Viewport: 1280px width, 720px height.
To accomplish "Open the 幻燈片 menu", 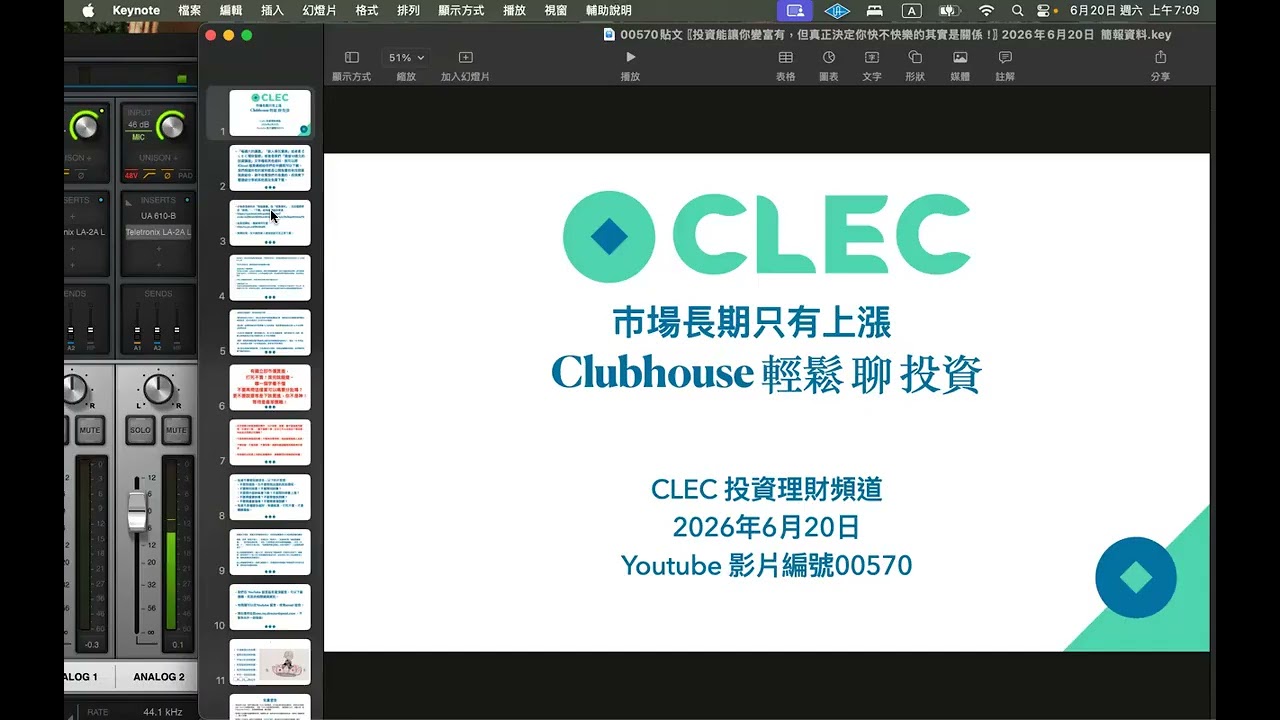I will (320, 10).
